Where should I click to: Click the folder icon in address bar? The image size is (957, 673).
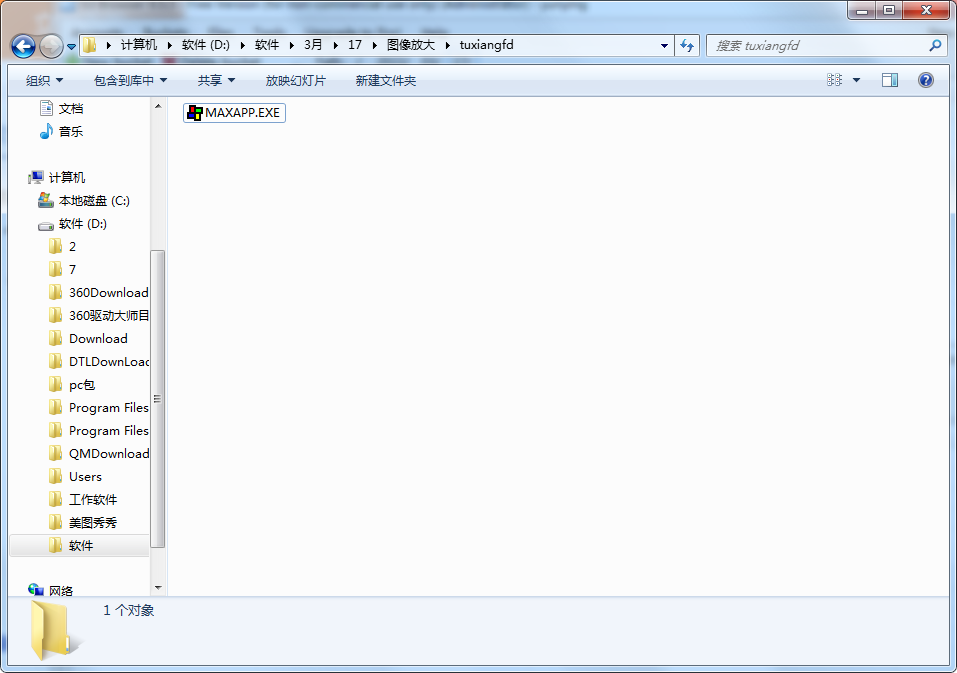pos(90,45)
